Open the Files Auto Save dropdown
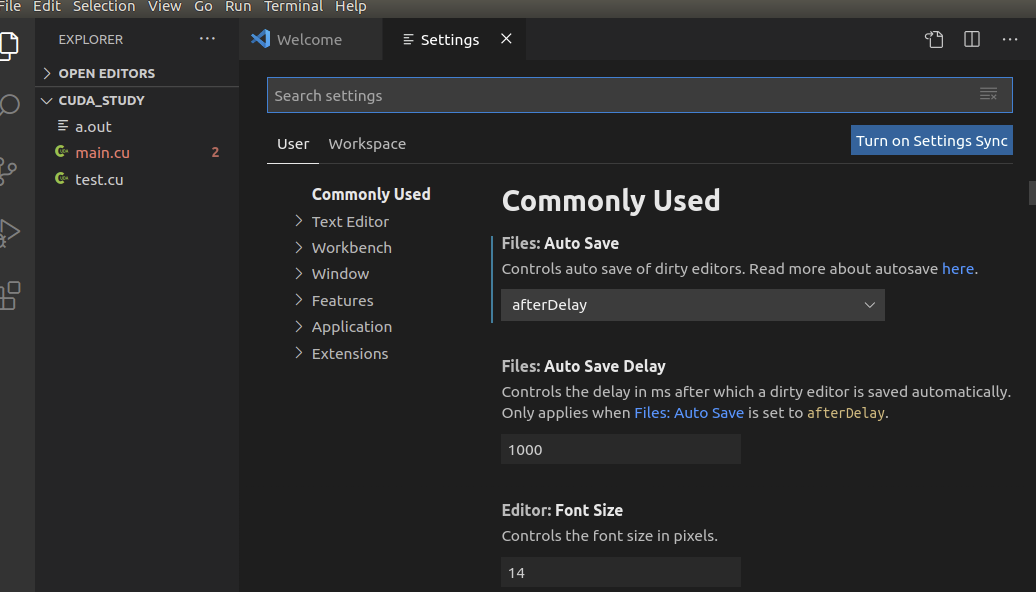Viewport: 1036px width, 592px height. point(692,305)
